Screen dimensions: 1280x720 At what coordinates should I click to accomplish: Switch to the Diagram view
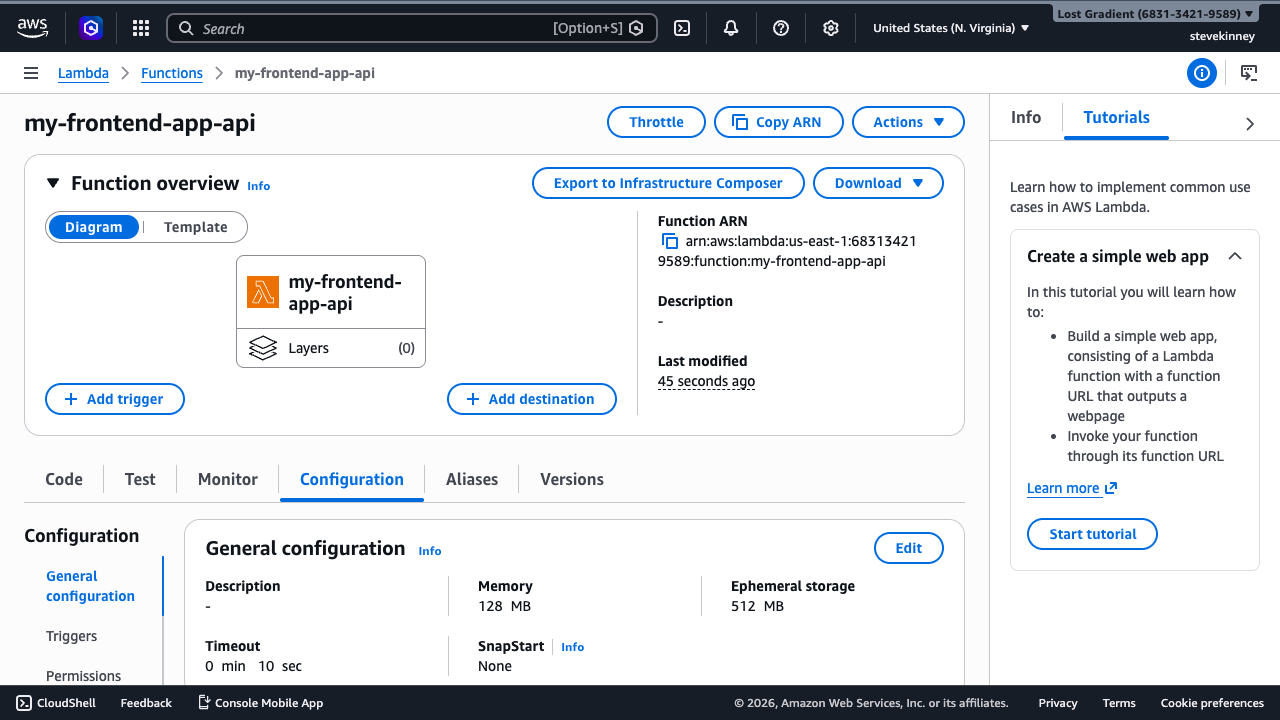pos(94,227)
